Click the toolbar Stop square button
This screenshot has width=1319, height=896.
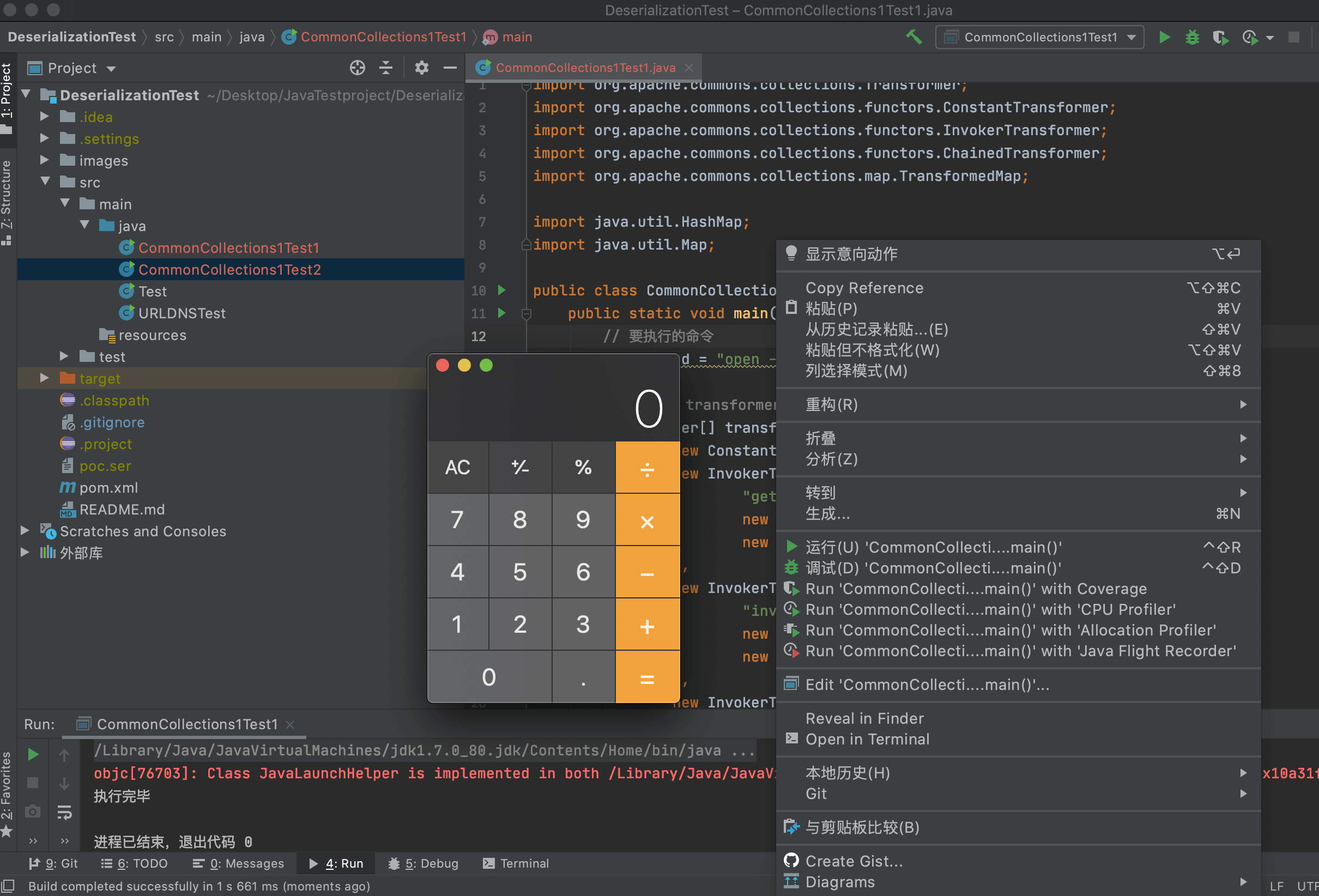[1293, 38]
